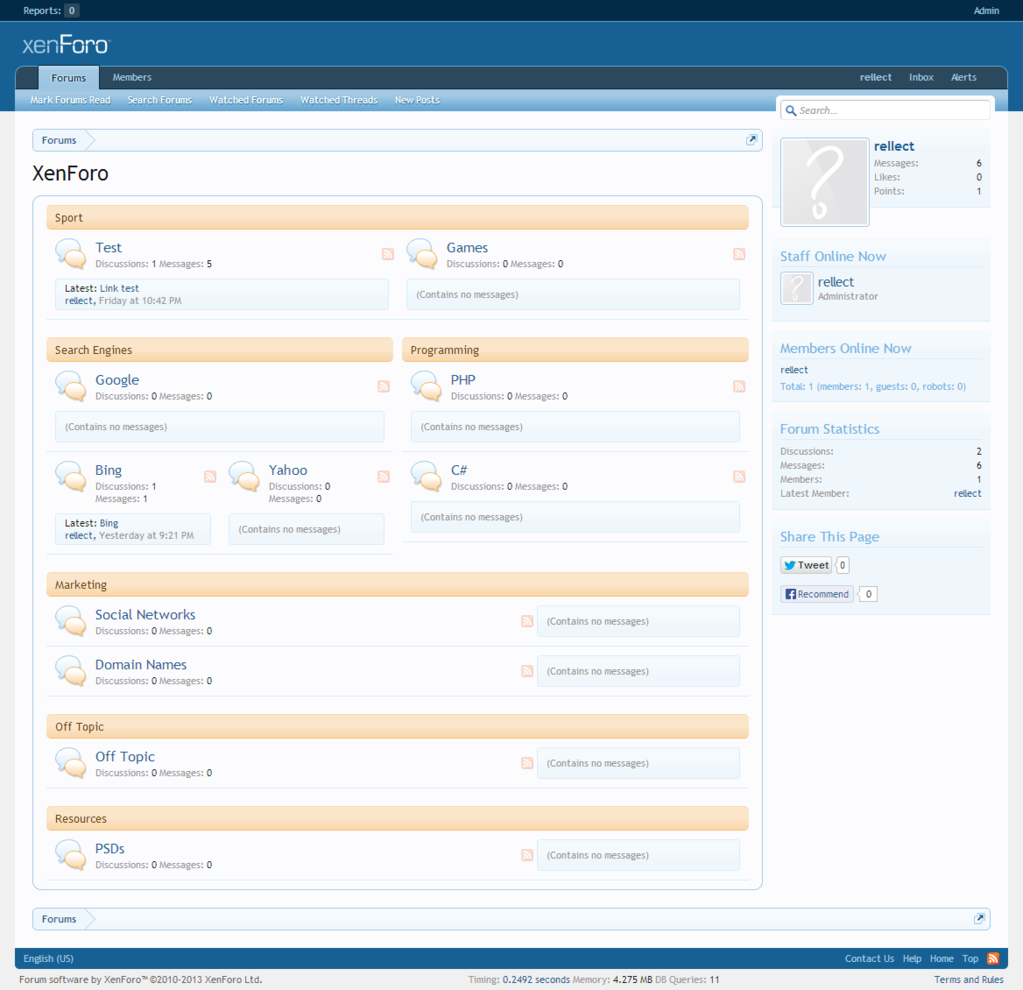Click in the Search input field

tap(885, 110)
